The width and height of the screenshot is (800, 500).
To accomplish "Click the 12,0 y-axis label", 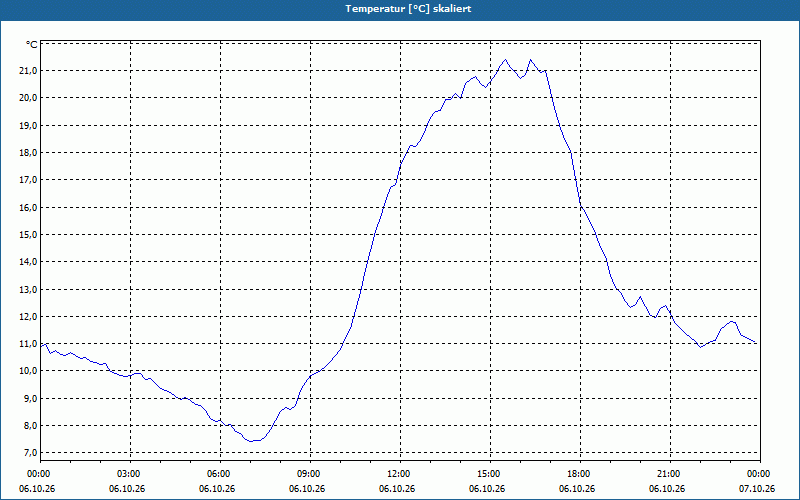I will point(28,316).
